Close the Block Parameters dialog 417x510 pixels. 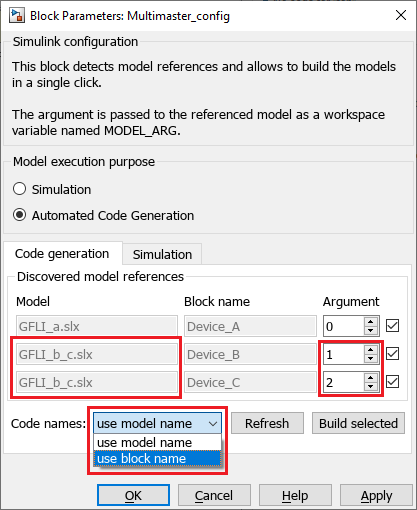pos(401,15)
